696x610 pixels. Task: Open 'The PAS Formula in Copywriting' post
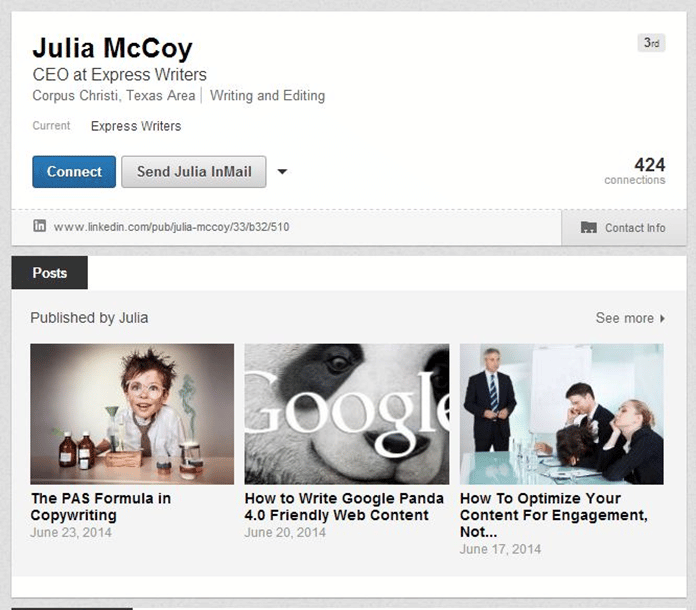tap(101, 507)
